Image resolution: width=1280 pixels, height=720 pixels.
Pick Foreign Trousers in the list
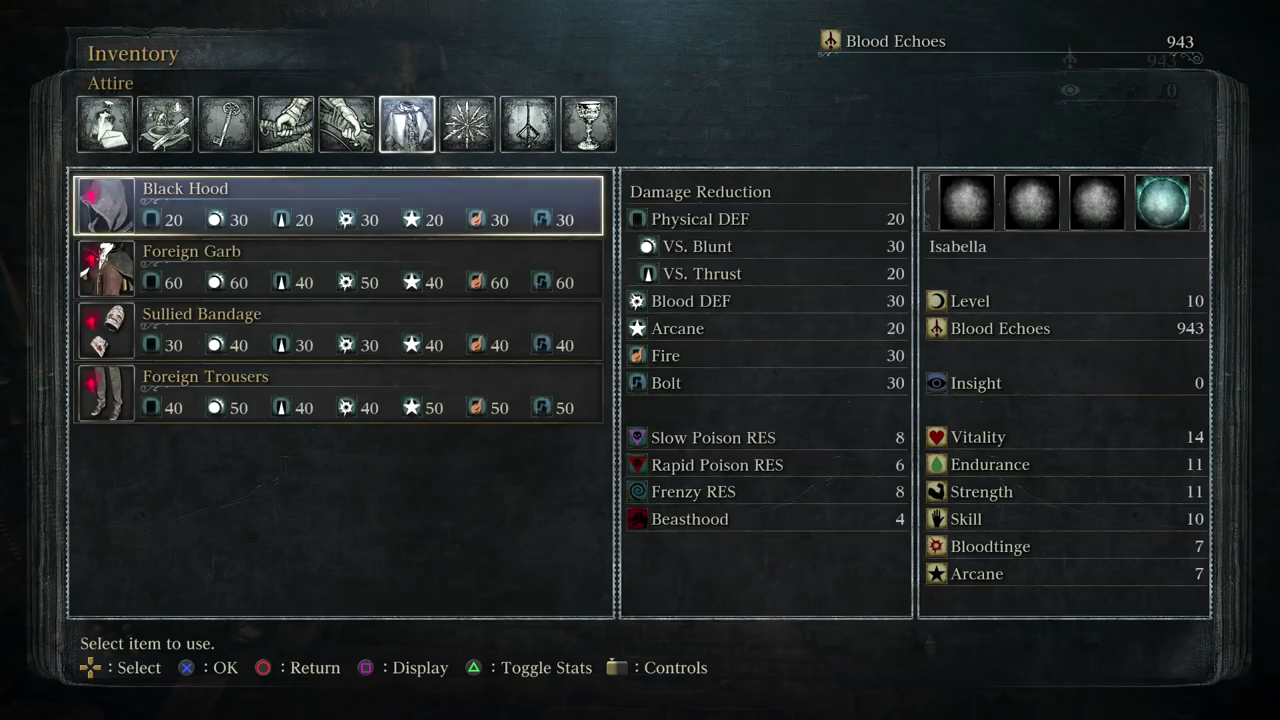tap(339, 393)
